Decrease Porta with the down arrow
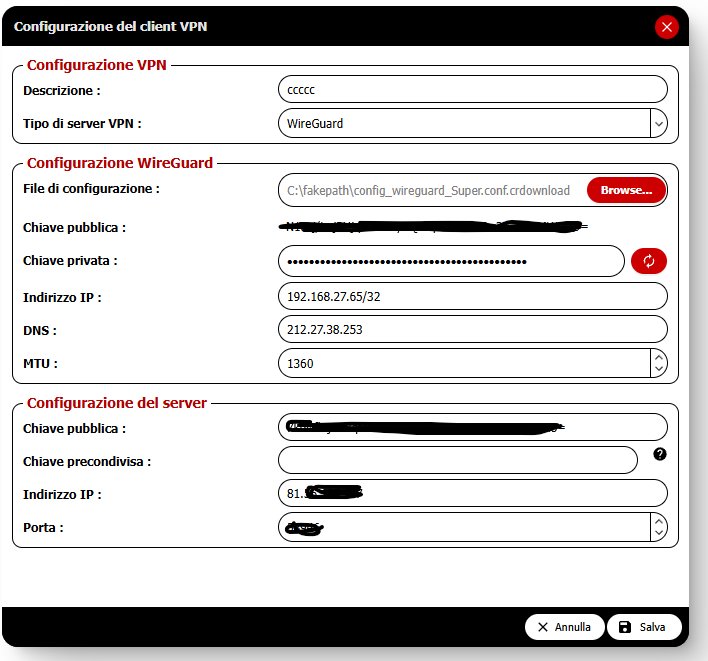 click(659, 533)
